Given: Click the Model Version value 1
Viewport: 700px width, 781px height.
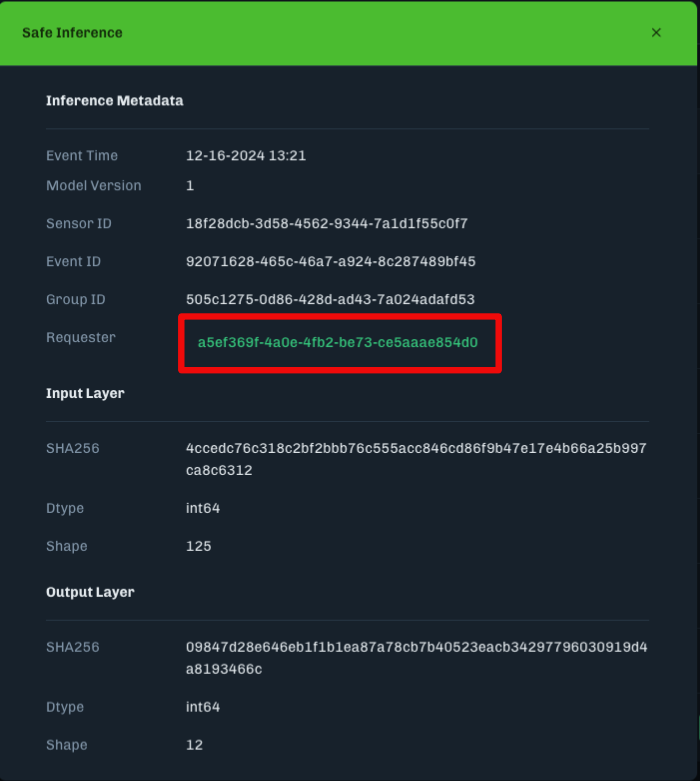Looking at the screenshot, I should (x=190, y=186).
